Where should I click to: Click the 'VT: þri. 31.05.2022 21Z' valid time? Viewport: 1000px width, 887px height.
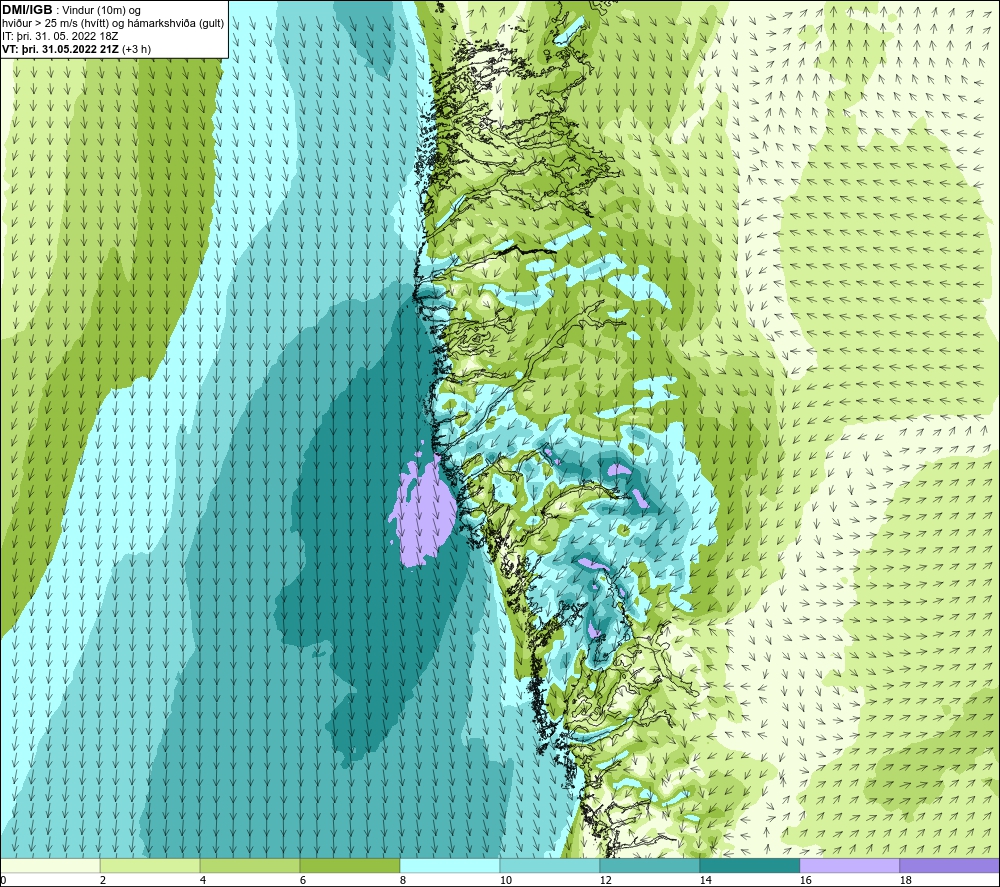pos(60,49)
